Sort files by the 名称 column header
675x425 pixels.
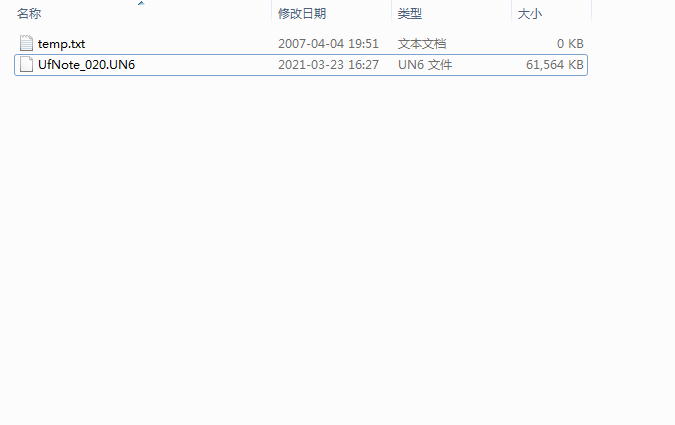click(x=29, y=14)
